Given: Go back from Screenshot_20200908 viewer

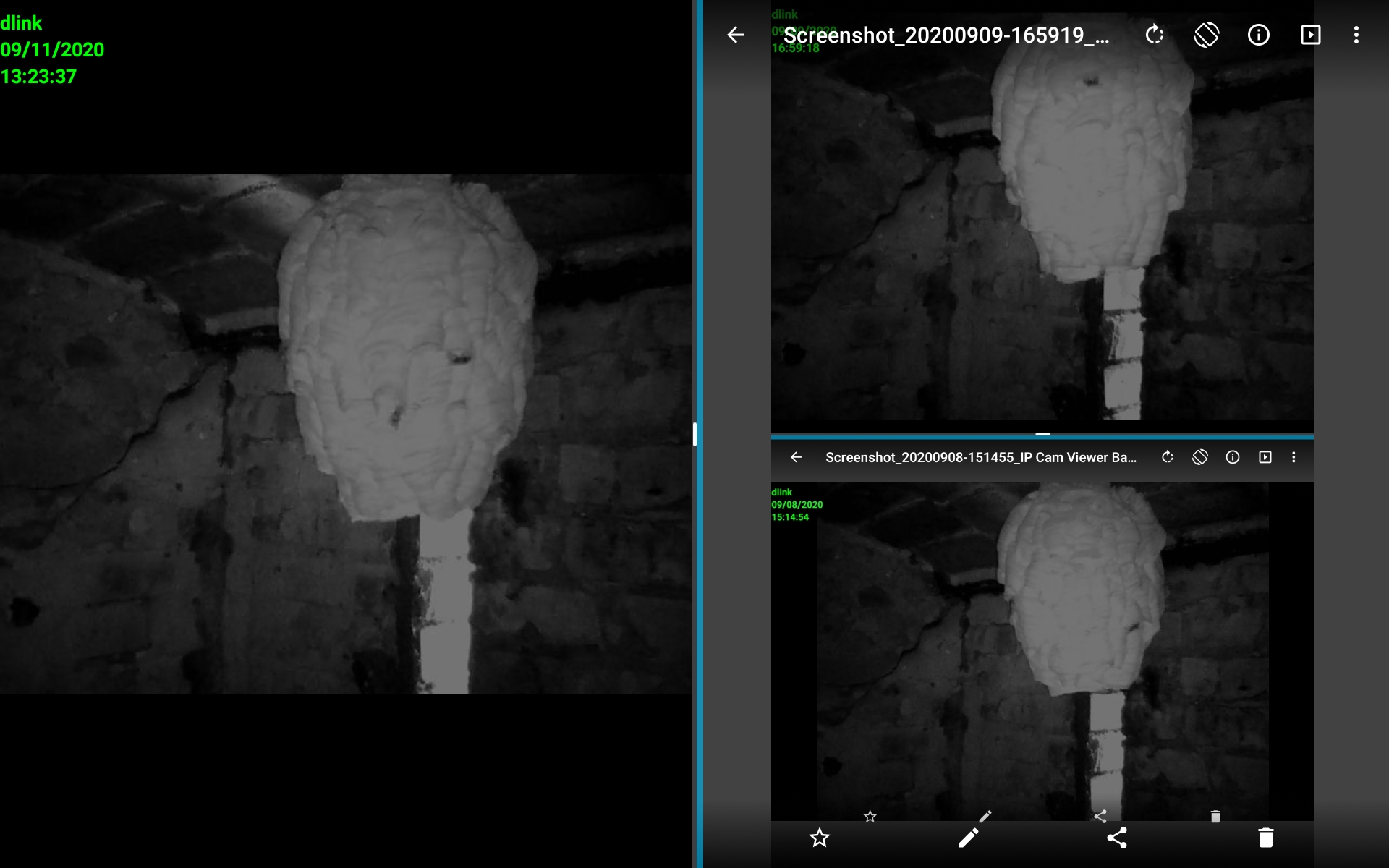Looking at the screenshot, I should click(x=796, y=457).
